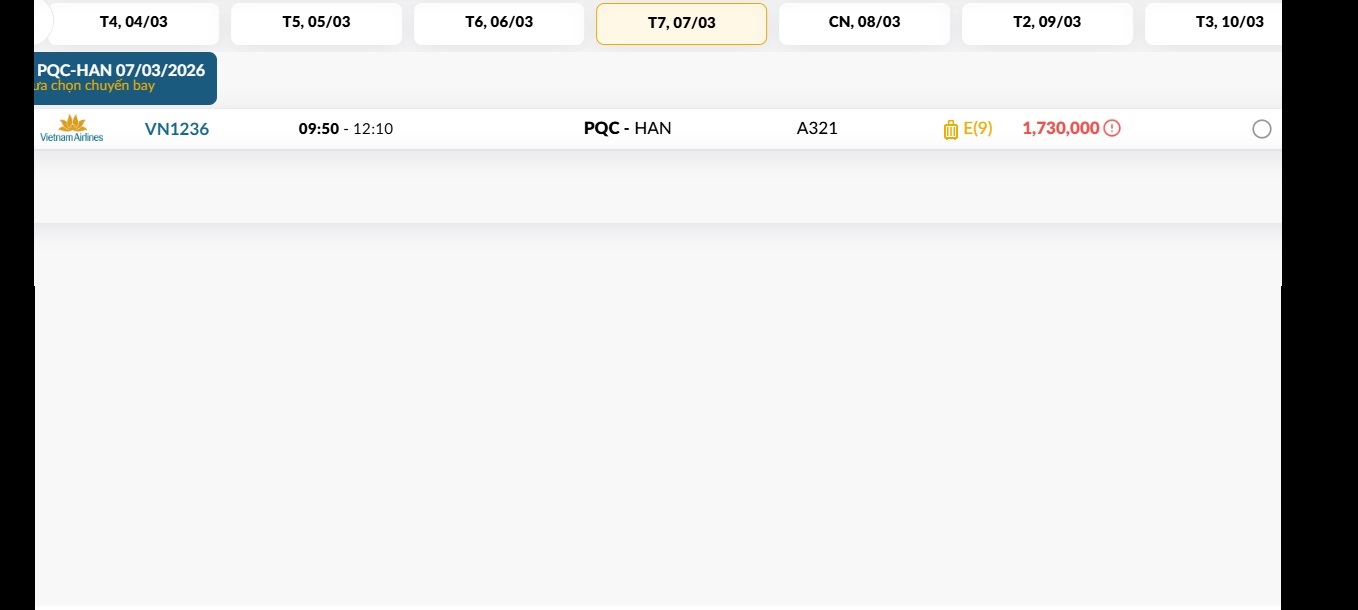1358x610 pixels.
Task: Open the fare info icon beside the price
Action: pyautogui.click(x=1112, y=128)
